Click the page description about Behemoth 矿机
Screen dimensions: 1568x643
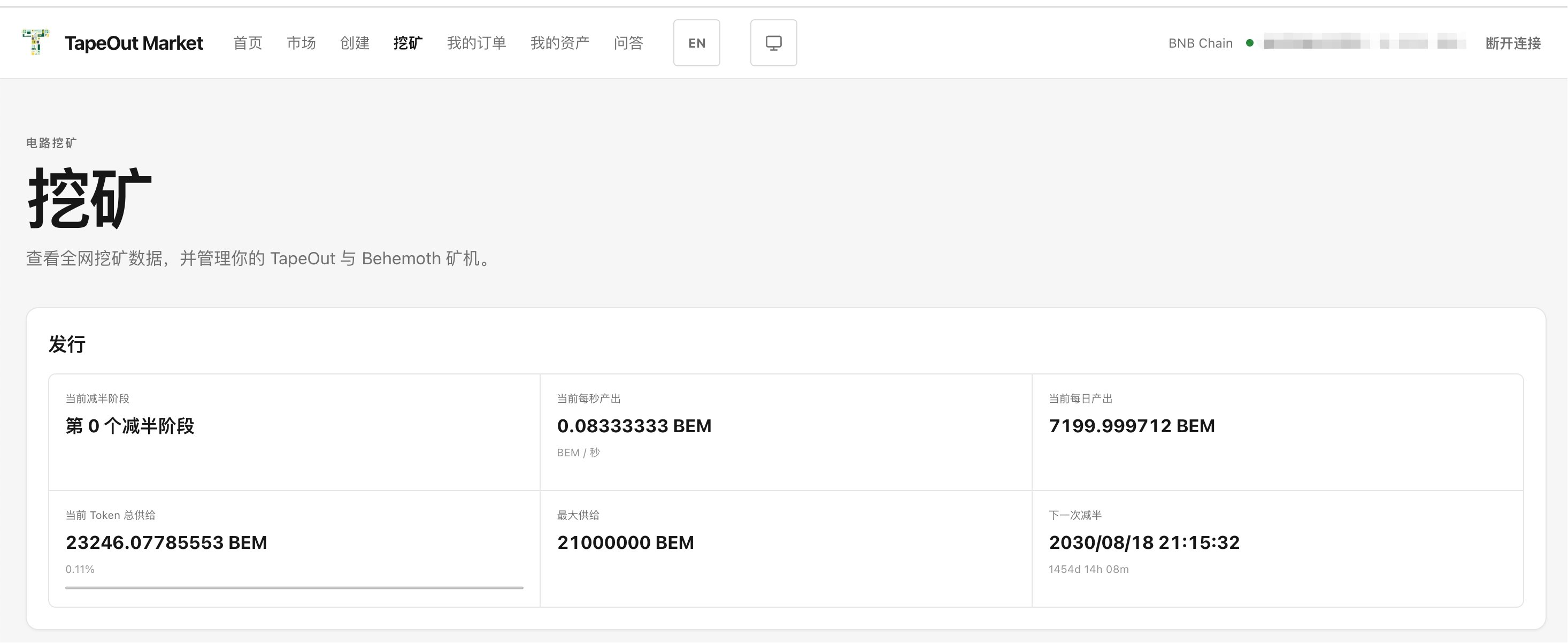point(260,258)
